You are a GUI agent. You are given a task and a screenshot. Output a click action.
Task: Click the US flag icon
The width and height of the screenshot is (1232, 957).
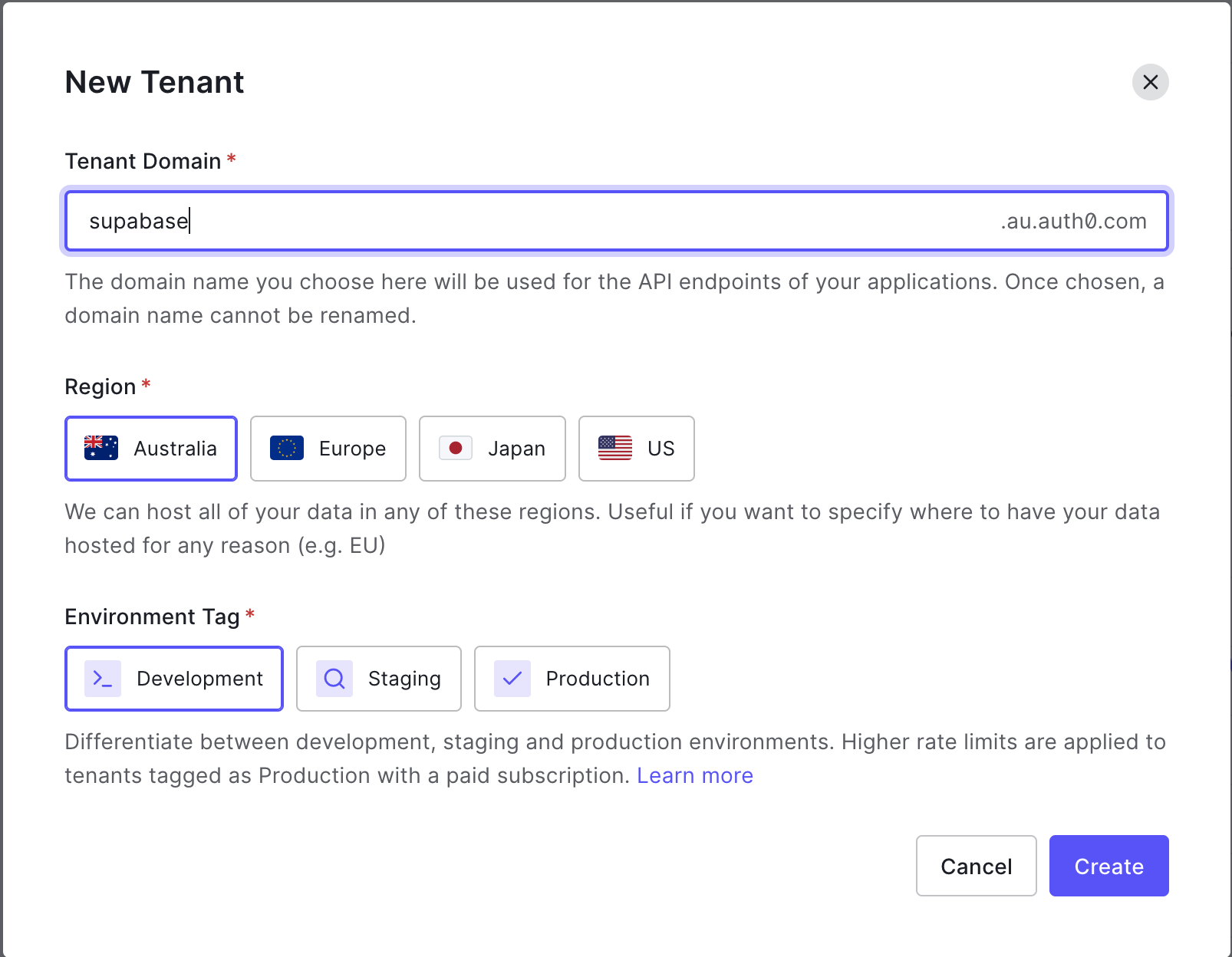tap(614, 448)
